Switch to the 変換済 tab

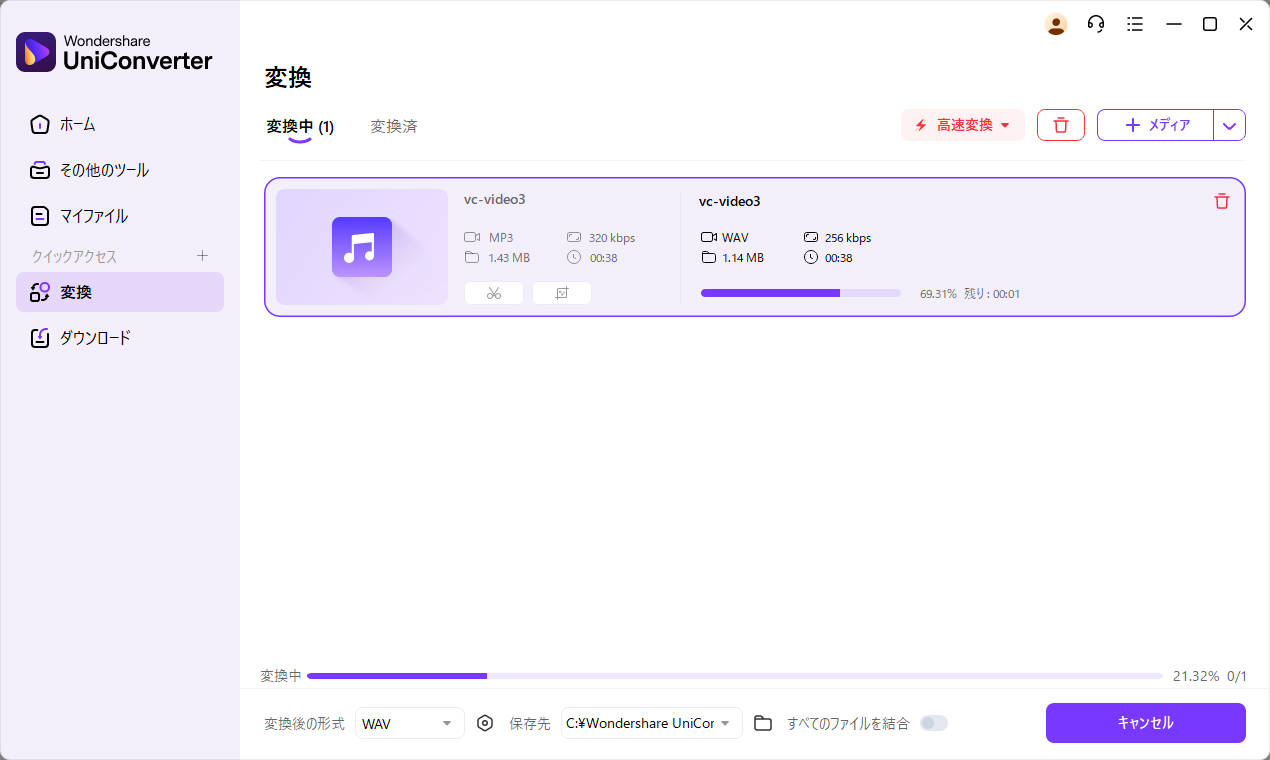pos(393,127)
